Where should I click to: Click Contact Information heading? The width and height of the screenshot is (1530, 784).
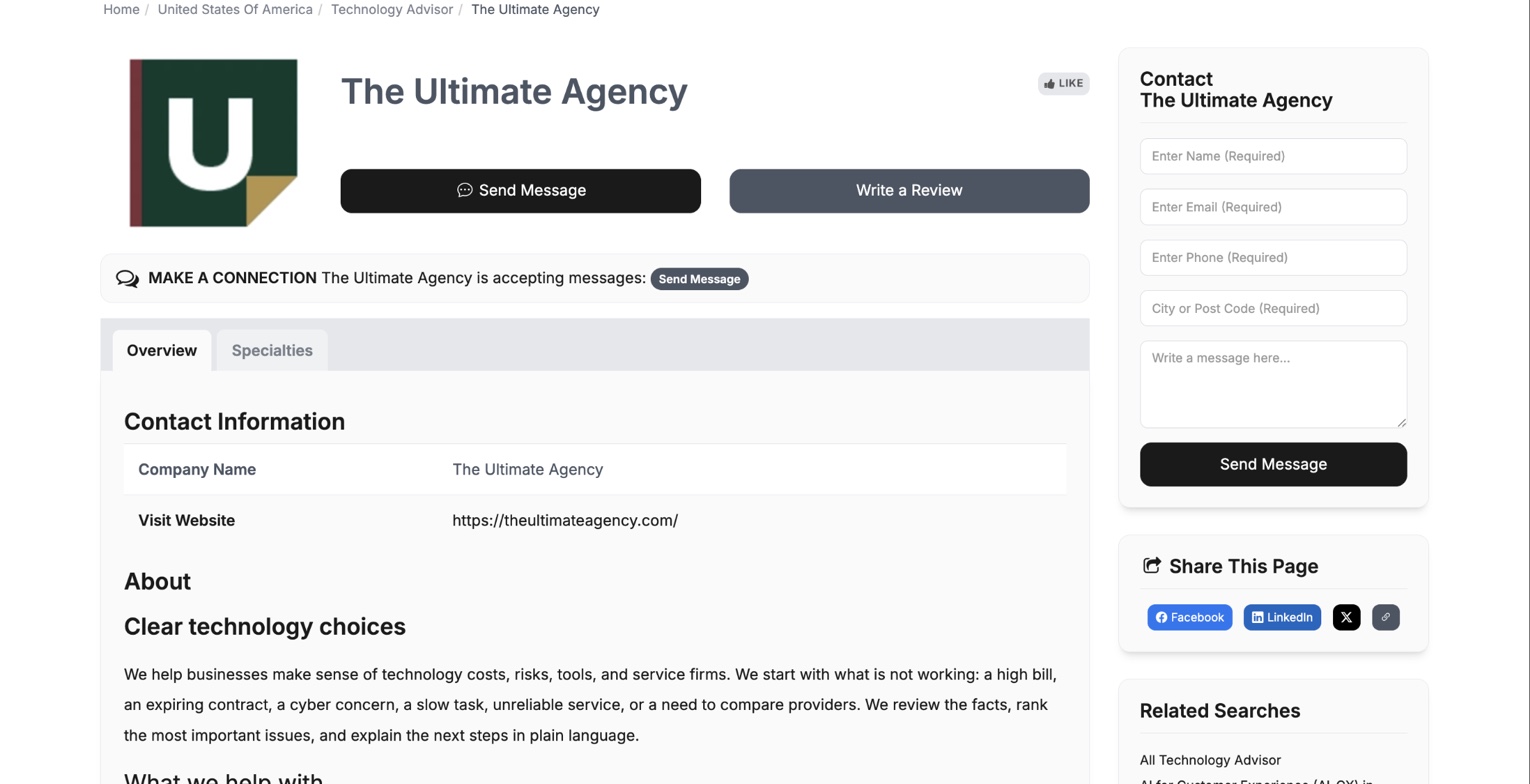pyautogui.click(x=234, y=422)
